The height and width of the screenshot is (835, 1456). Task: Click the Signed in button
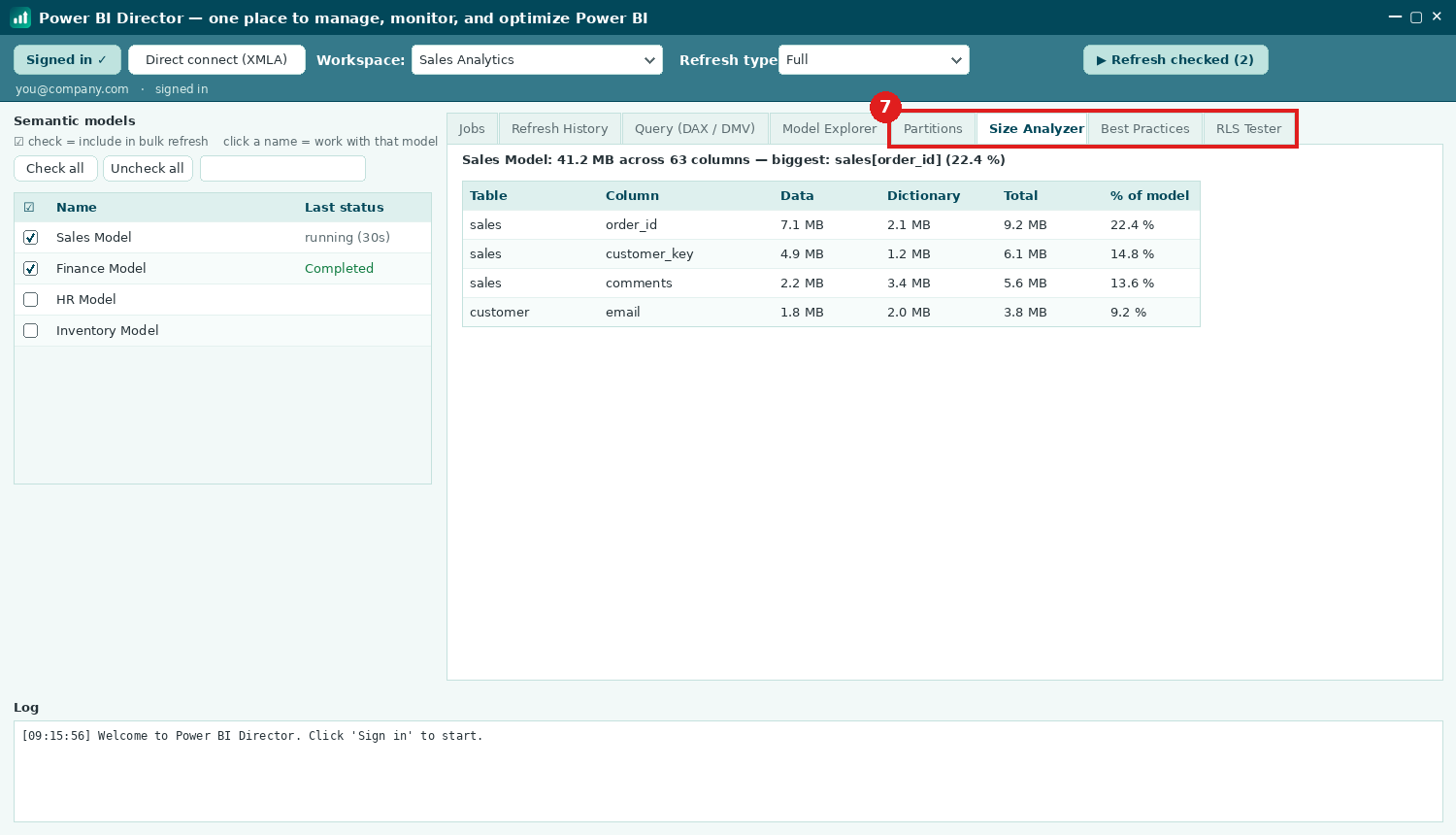(67, 59)
